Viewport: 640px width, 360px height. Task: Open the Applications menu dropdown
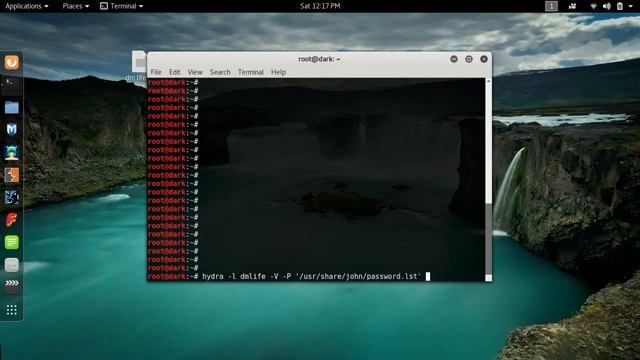pos(27,6)
